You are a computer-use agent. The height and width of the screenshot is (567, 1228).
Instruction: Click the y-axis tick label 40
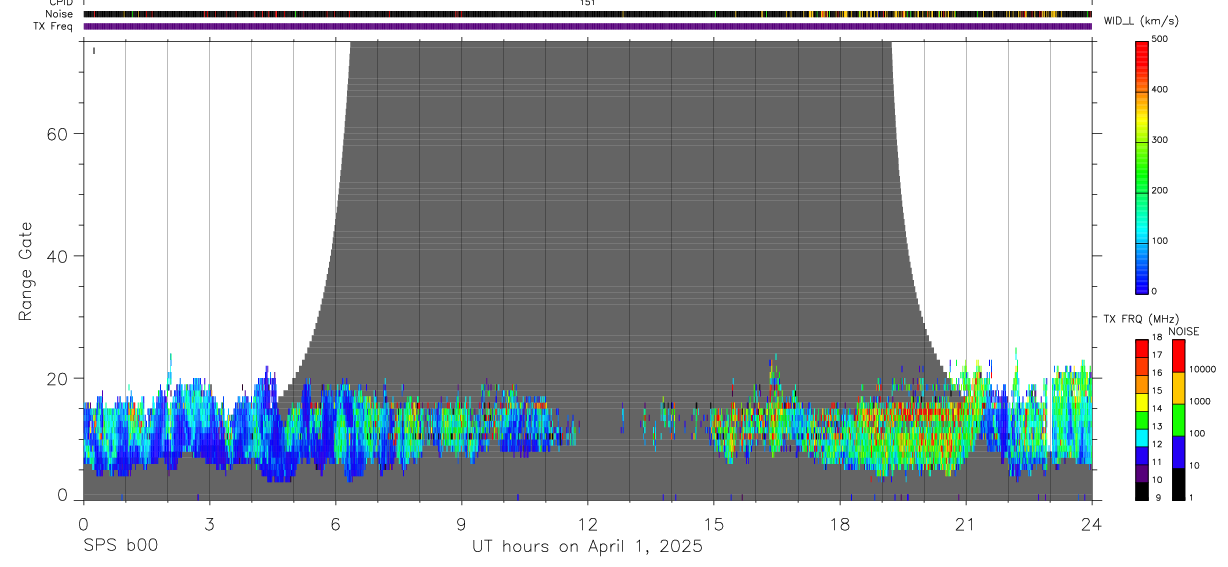click(x=57, y=256)
